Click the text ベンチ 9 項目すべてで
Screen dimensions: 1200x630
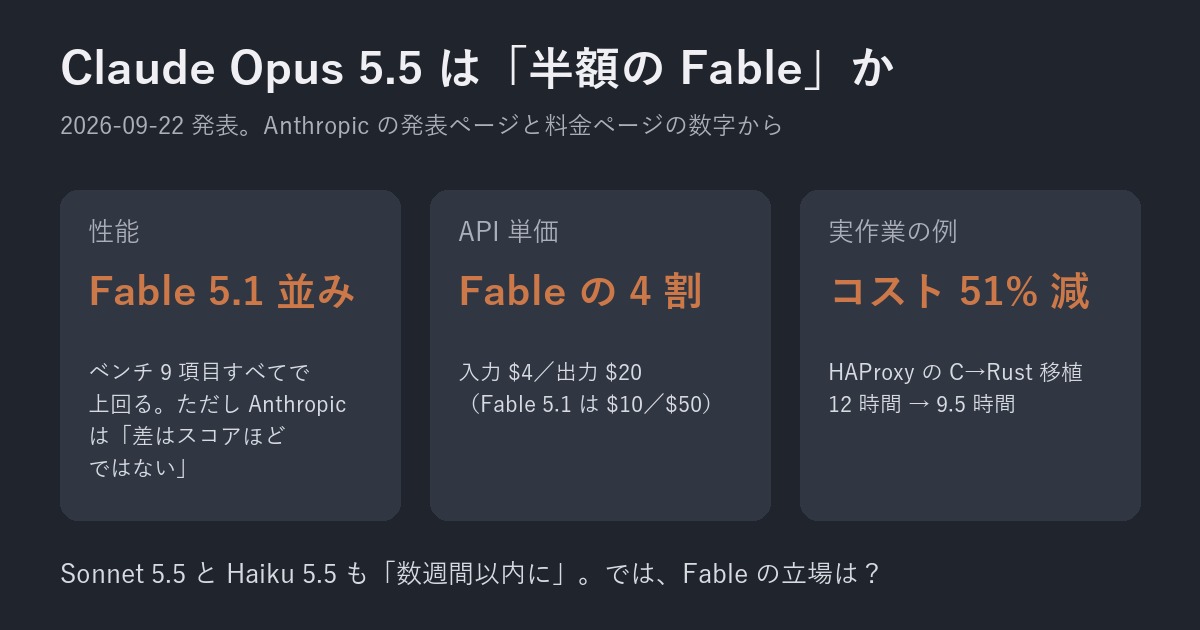(199, 372)
